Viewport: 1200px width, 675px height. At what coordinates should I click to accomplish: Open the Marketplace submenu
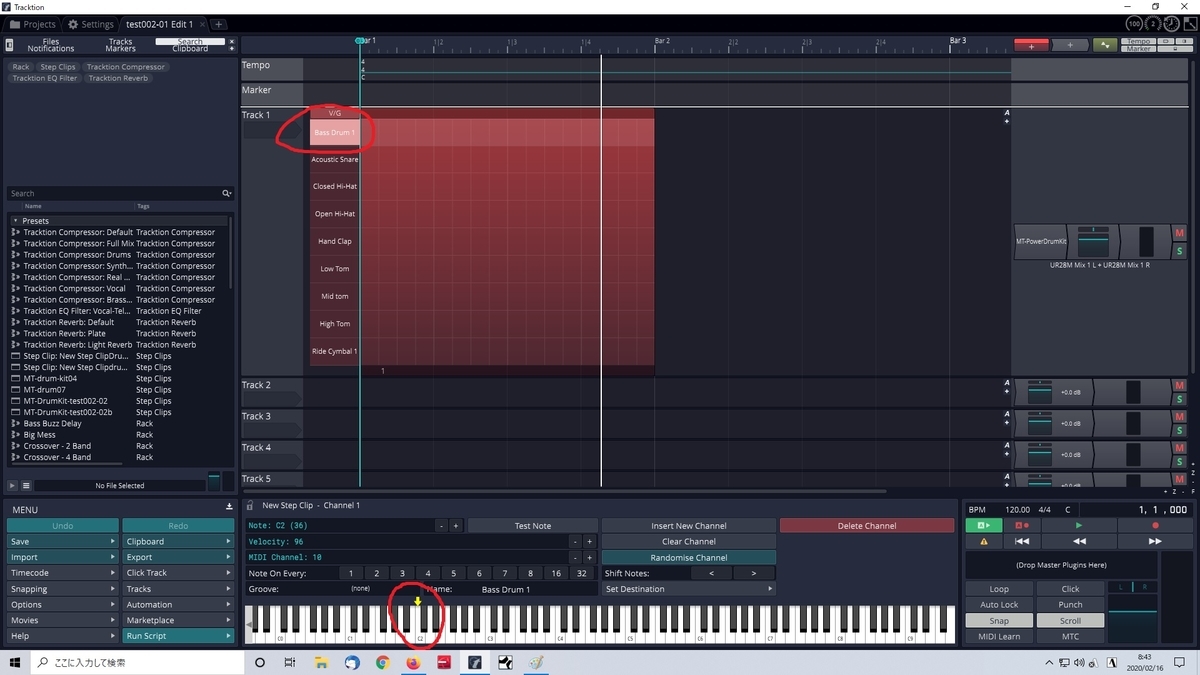(177, 620)
